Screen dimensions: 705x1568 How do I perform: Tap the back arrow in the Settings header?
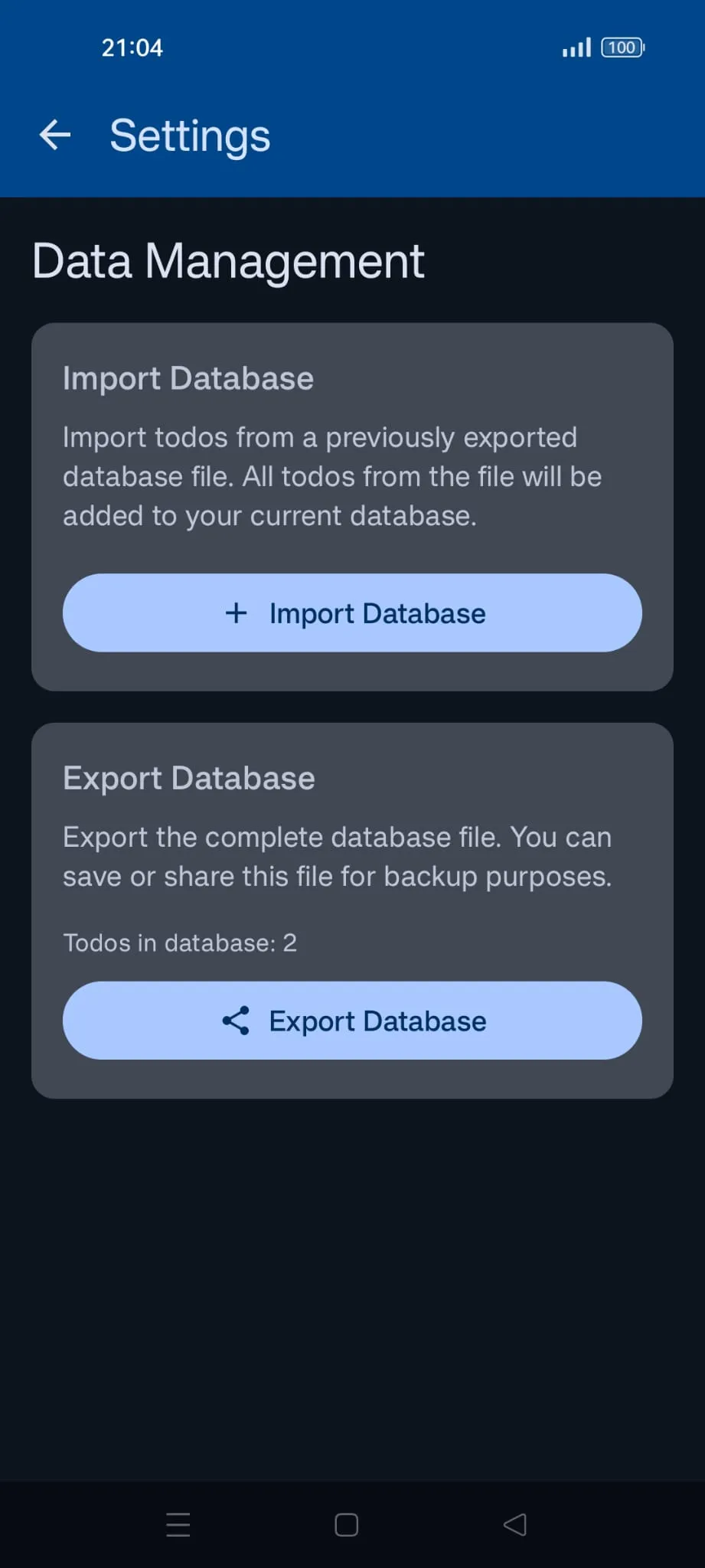tap(54, 135)
